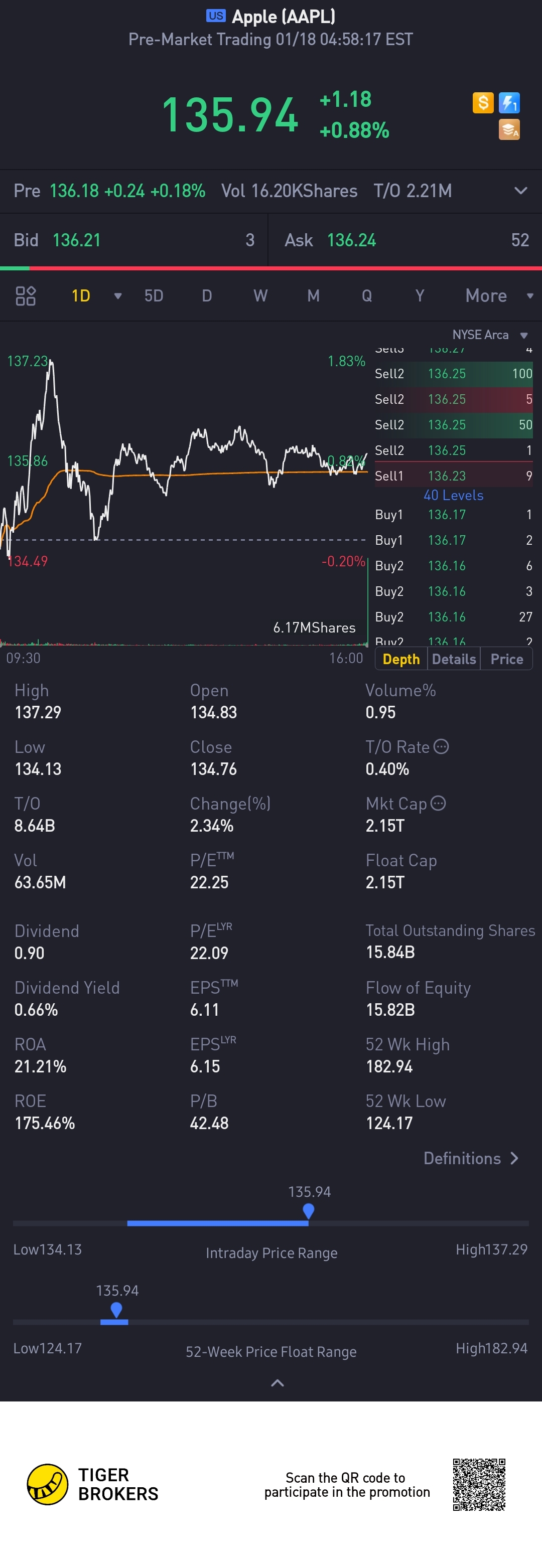This screenshot has width=542, height=1568.
Task: Tap the blue lightning bolt icon
Action: click(509, 103)
